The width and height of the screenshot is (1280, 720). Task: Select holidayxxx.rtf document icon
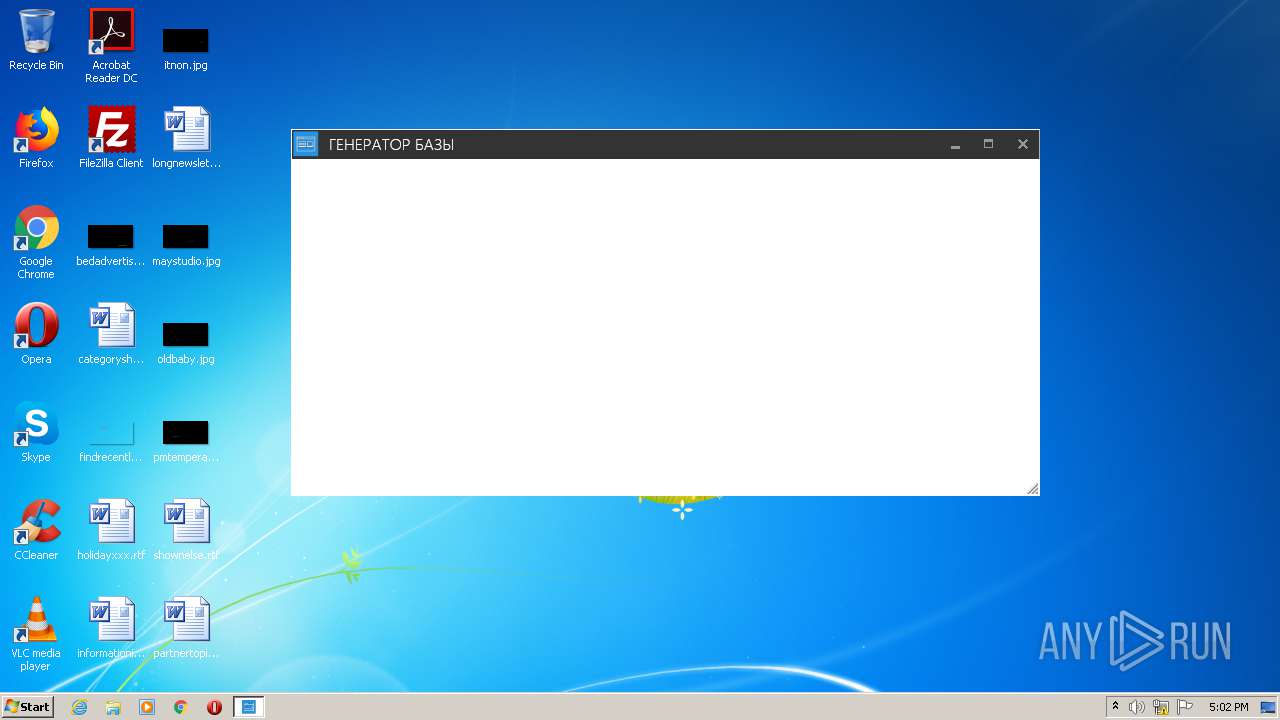pos(111,530)
